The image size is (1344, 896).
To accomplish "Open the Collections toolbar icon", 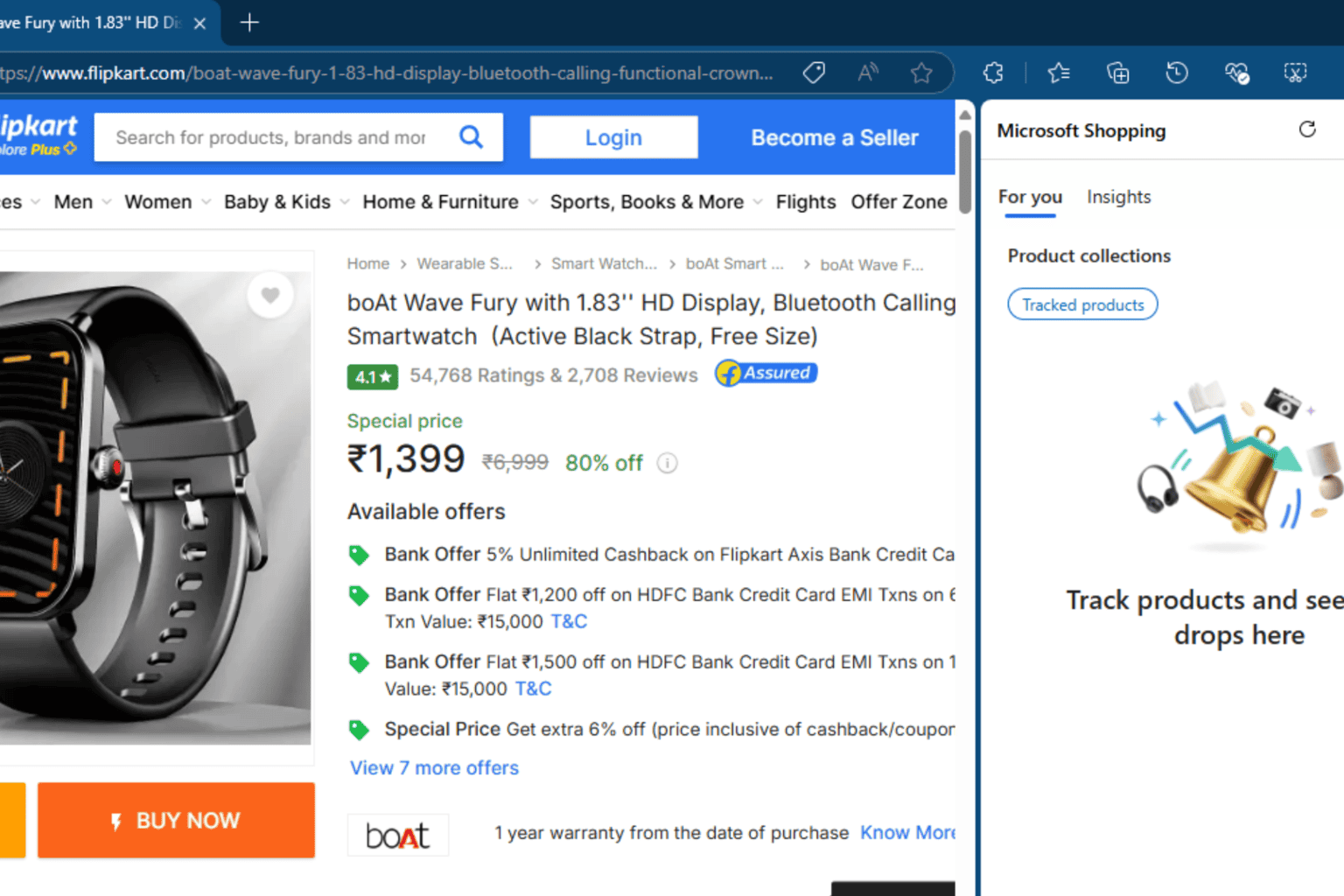I will pos(1118,73).
